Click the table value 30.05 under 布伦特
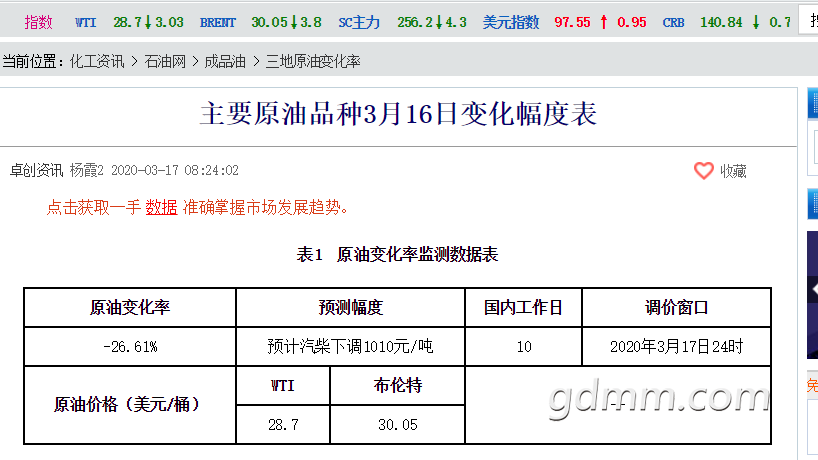 pyautogui.click(x=398, y=425)
